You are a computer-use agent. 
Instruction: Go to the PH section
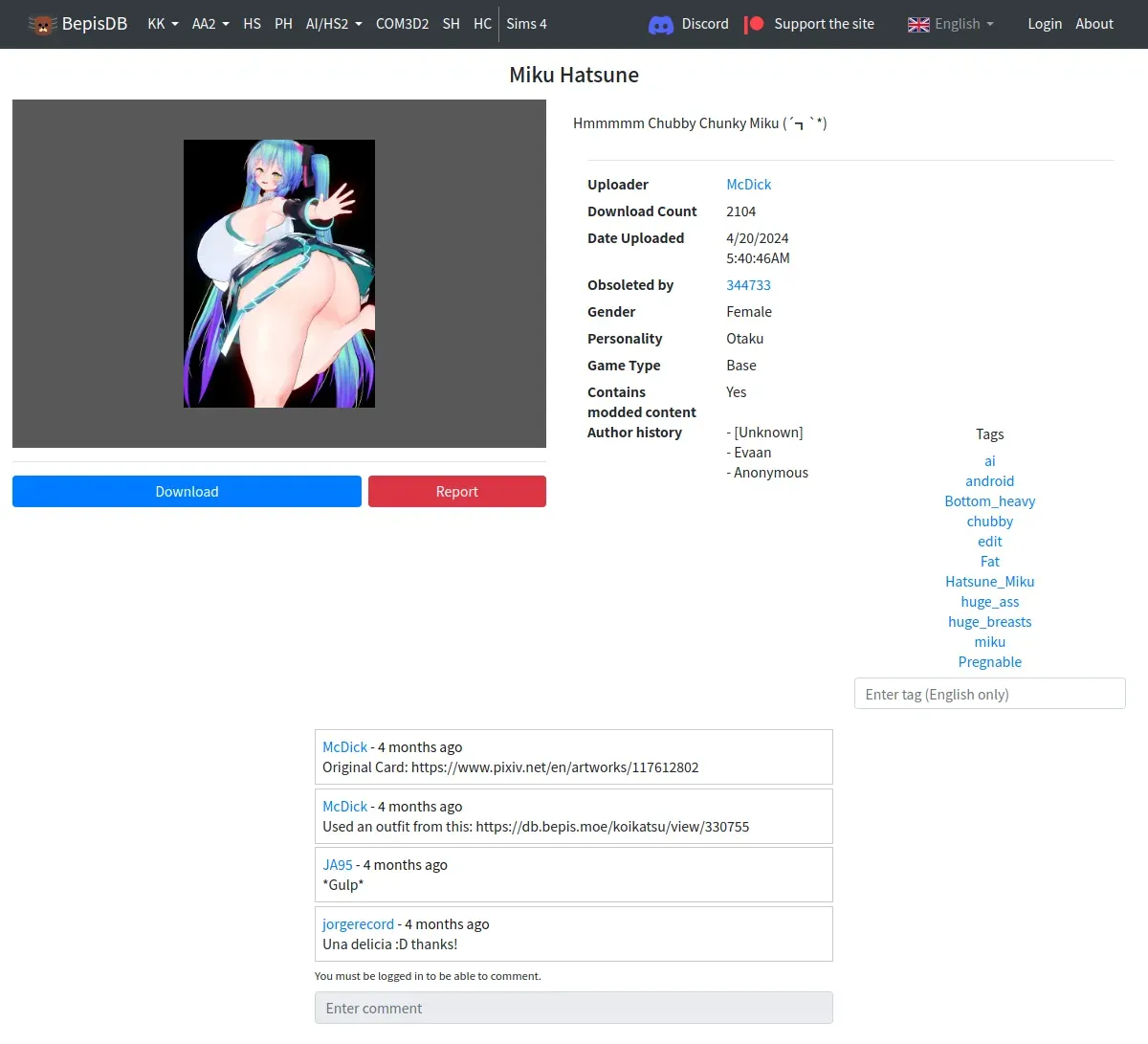click(x=283, y=24)
